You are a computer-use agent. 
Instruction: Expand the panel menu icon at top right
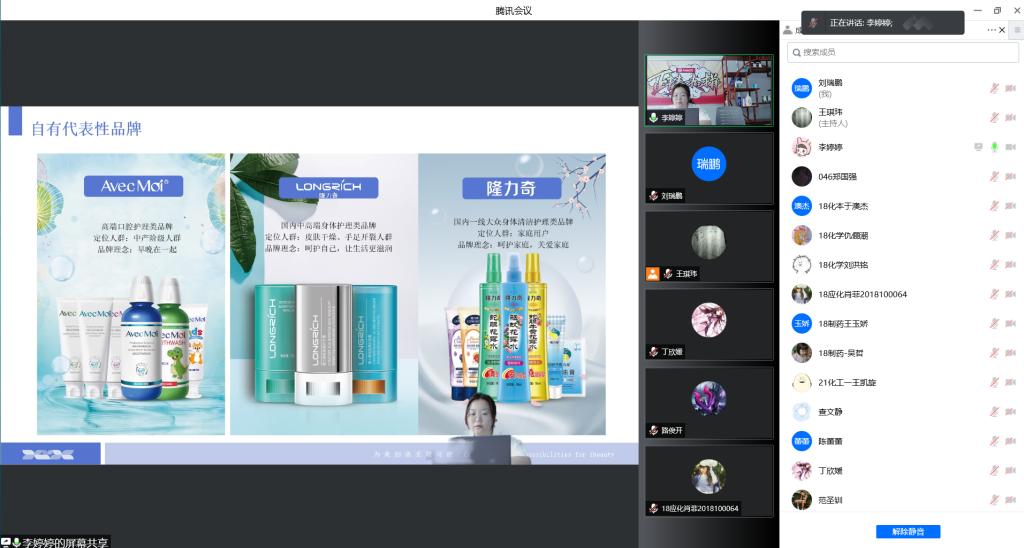(1017, 30)
